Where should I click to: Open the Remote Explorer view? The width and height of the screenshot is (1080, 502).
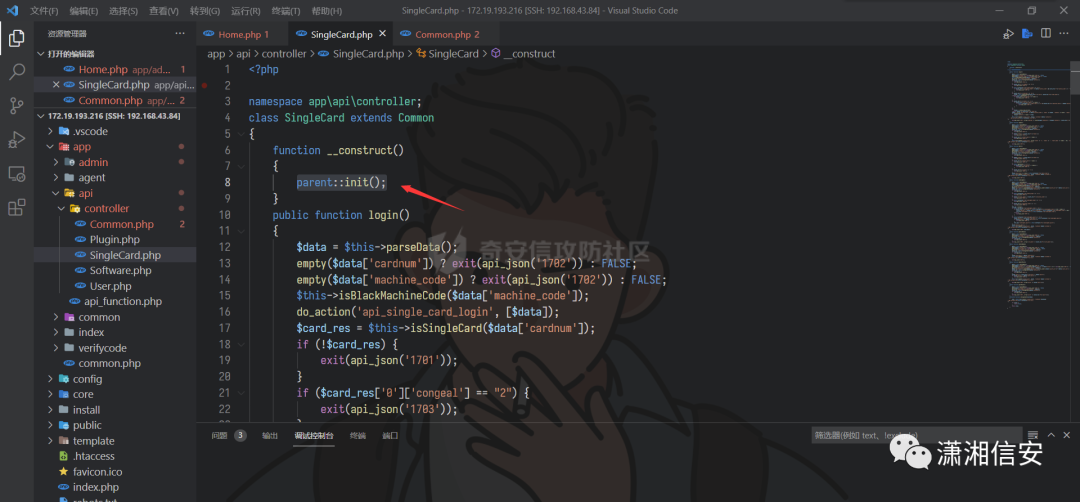click(17, 174)
